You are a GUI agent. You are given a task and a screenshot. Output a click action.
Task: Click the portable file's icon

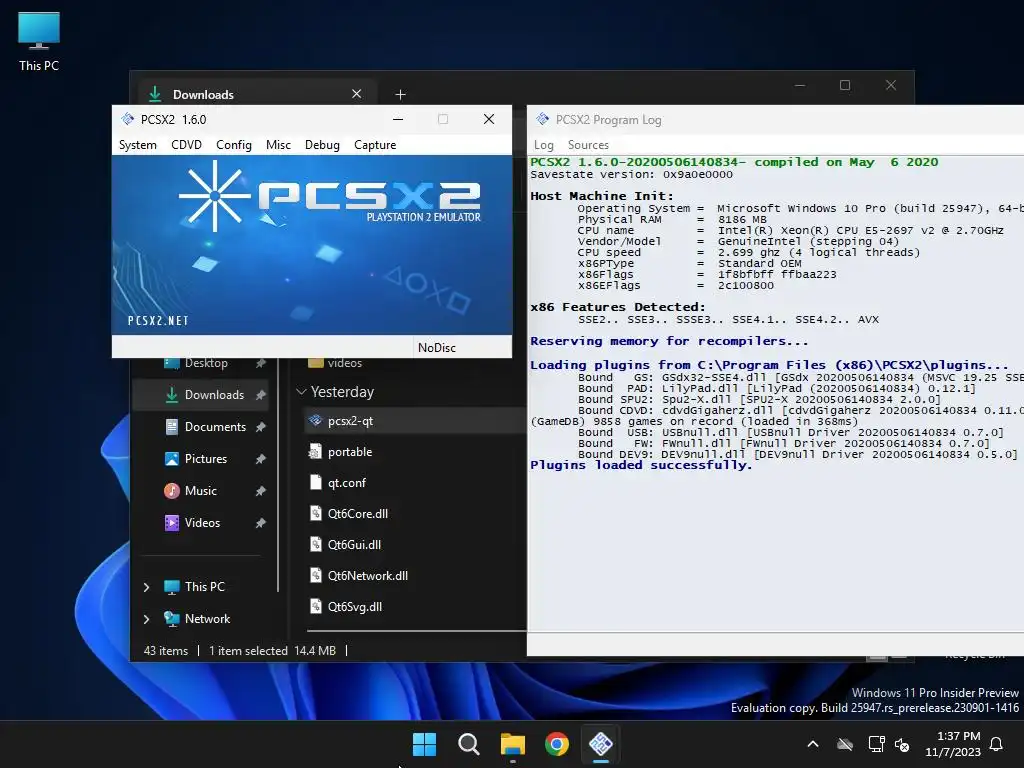[315, 452]
